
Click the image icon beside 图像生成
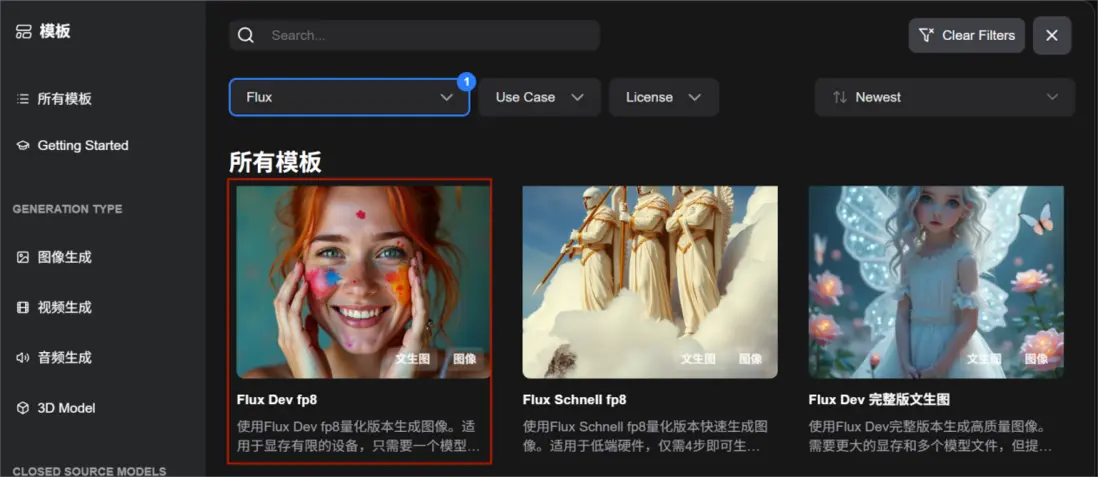[x=23, y=257]
